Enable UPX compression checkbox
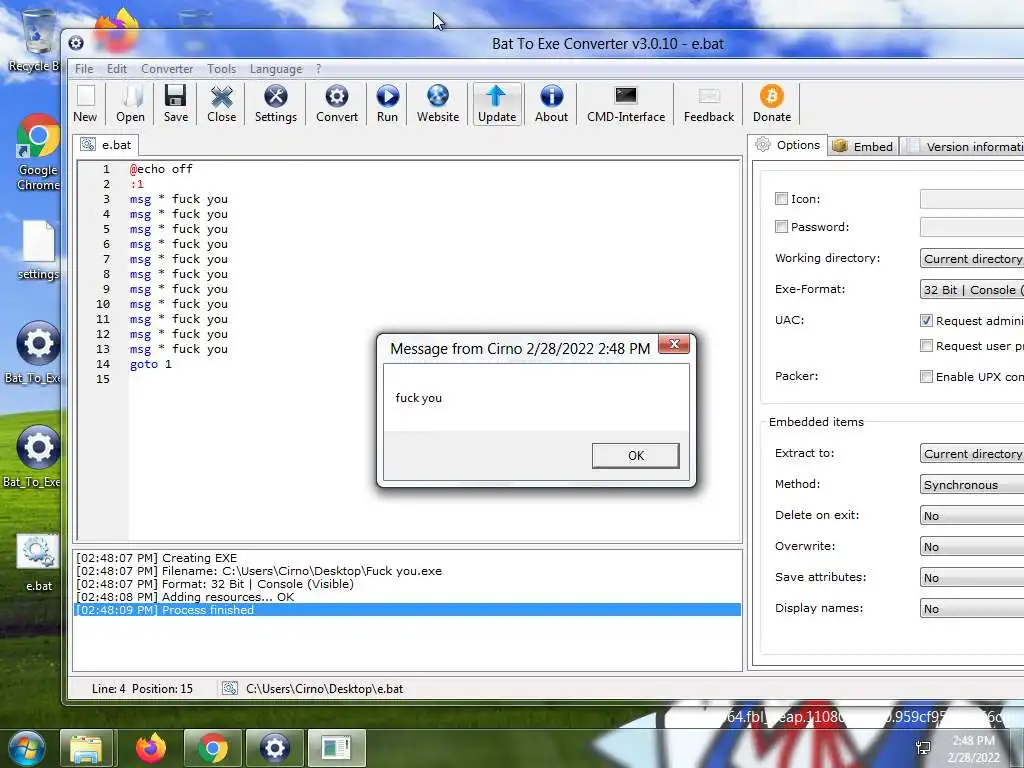 point(926,376)
